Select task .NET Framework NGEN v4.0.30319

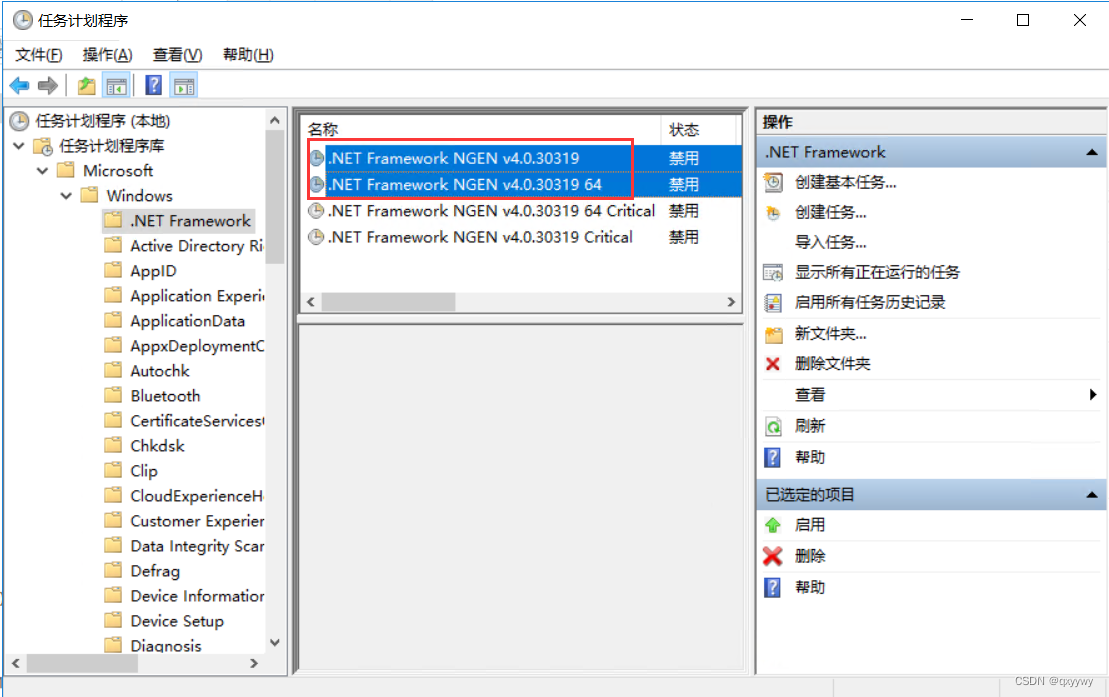[454, 159]
